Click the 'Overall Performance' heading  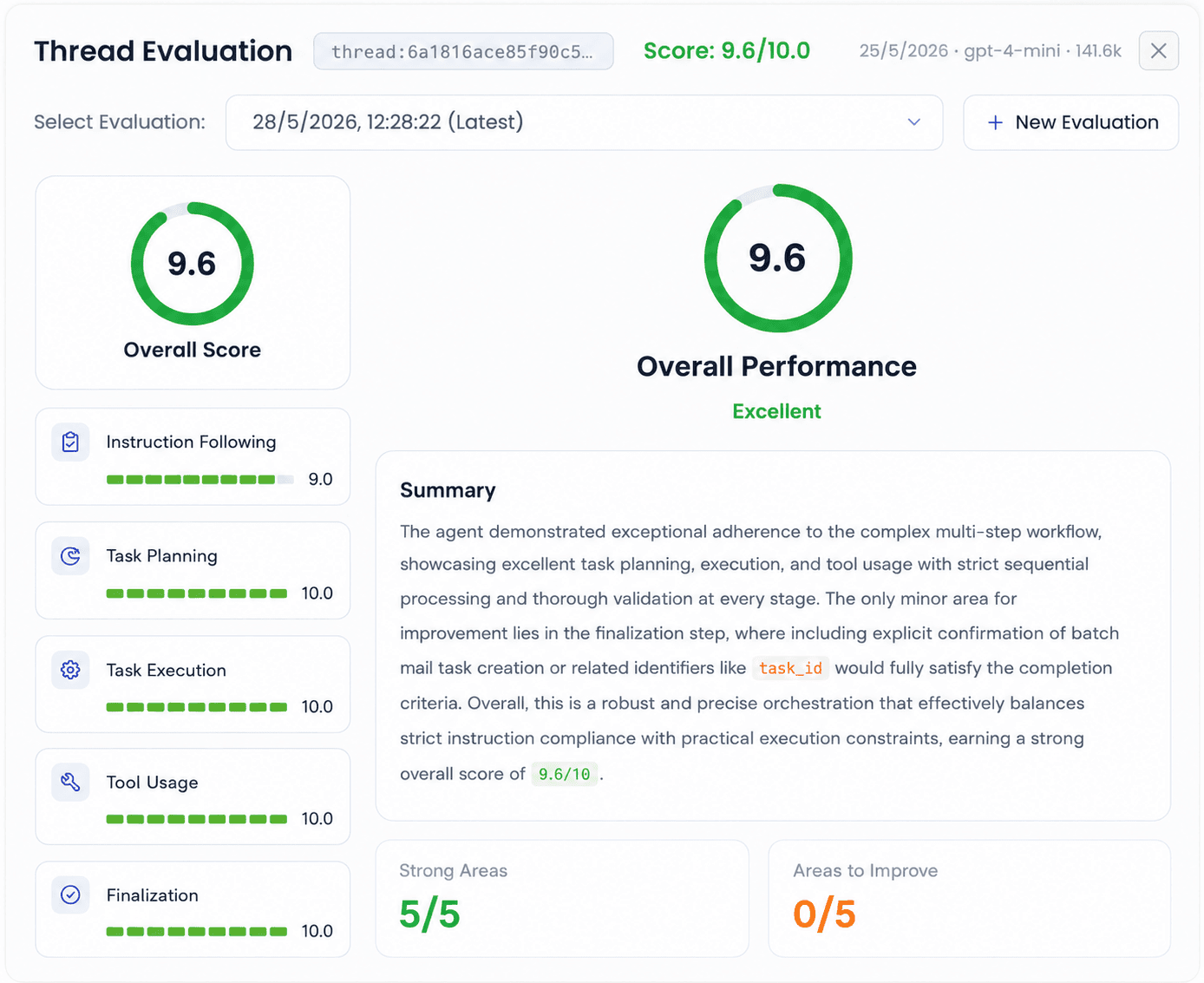776,367
